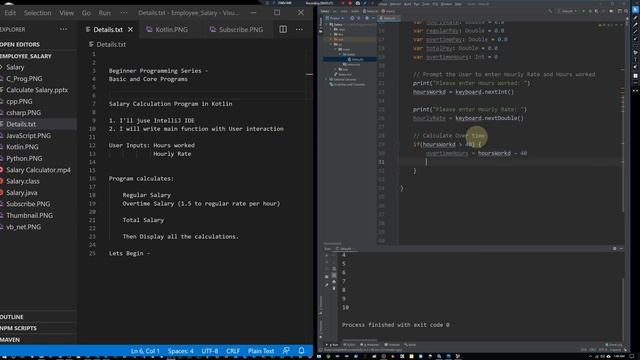Open the feedback icon in status bar
Screen dimensions: 640x360
(286, 351)
